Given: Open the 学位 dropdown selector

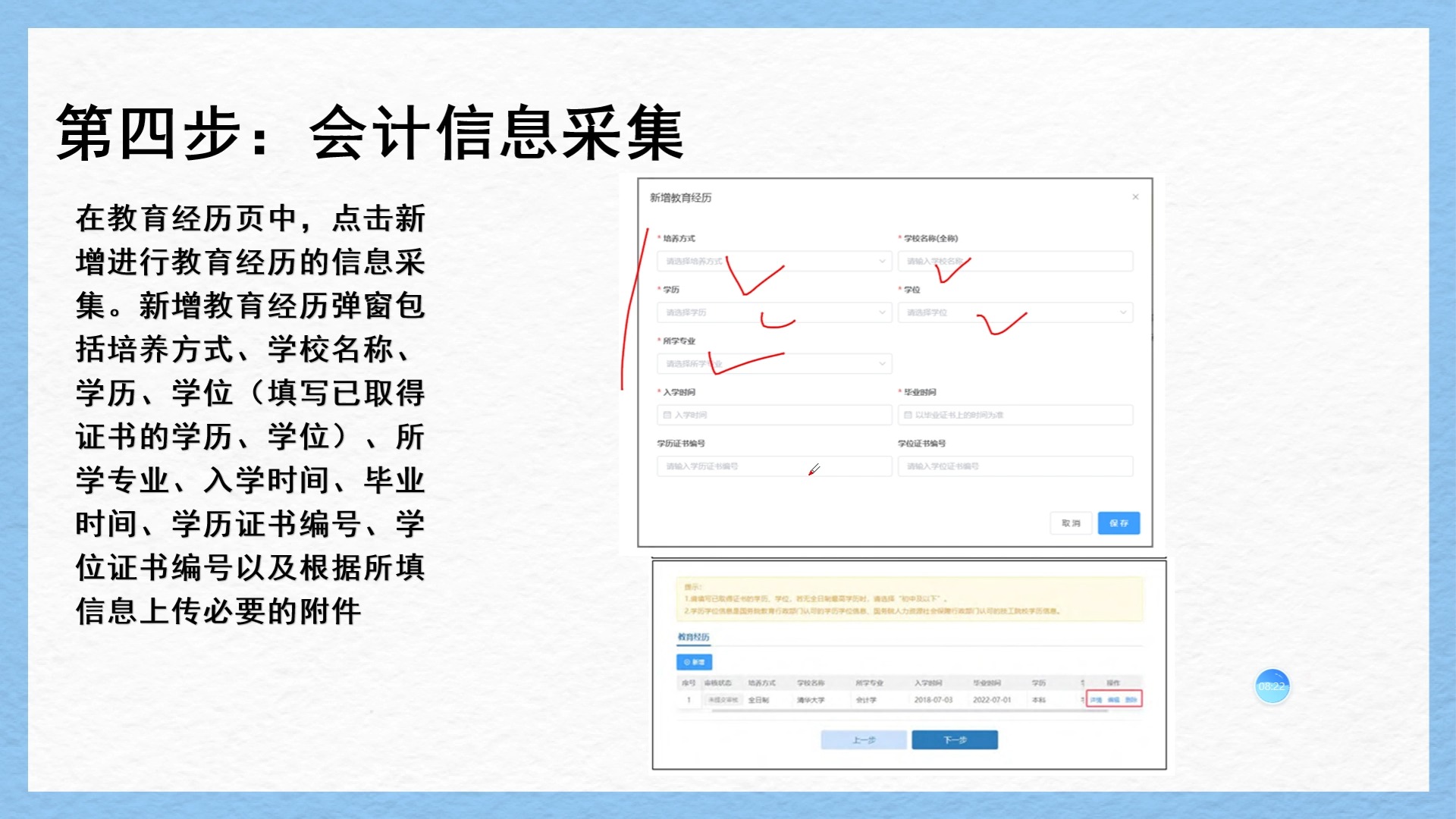Looking at the screenshot, I should click(1015, 312).
